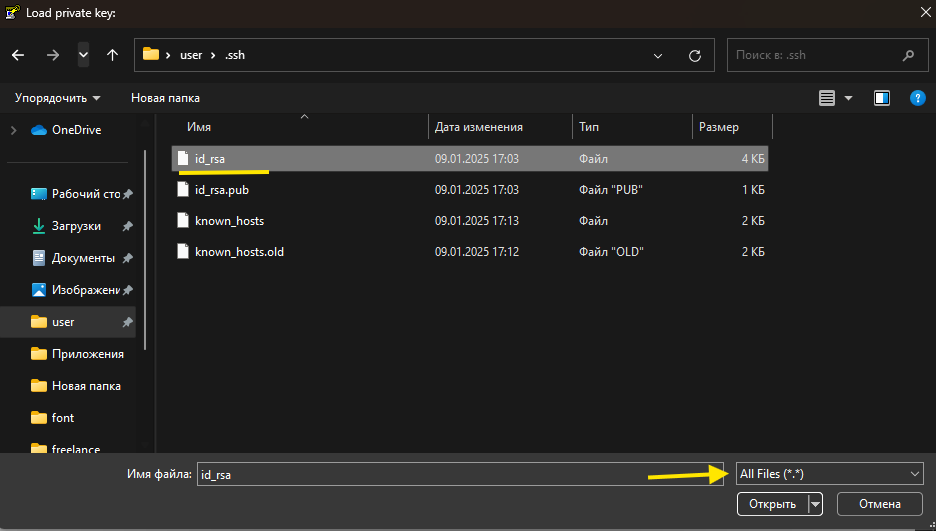Open 'Документы' in the sidebar
Screen dimensions: 936x531
(82, 258)
